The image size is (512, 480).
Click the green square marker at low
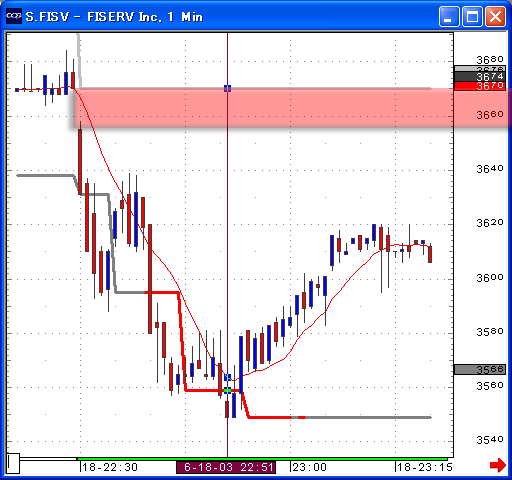pyautogui.click(x=228, y=390)
